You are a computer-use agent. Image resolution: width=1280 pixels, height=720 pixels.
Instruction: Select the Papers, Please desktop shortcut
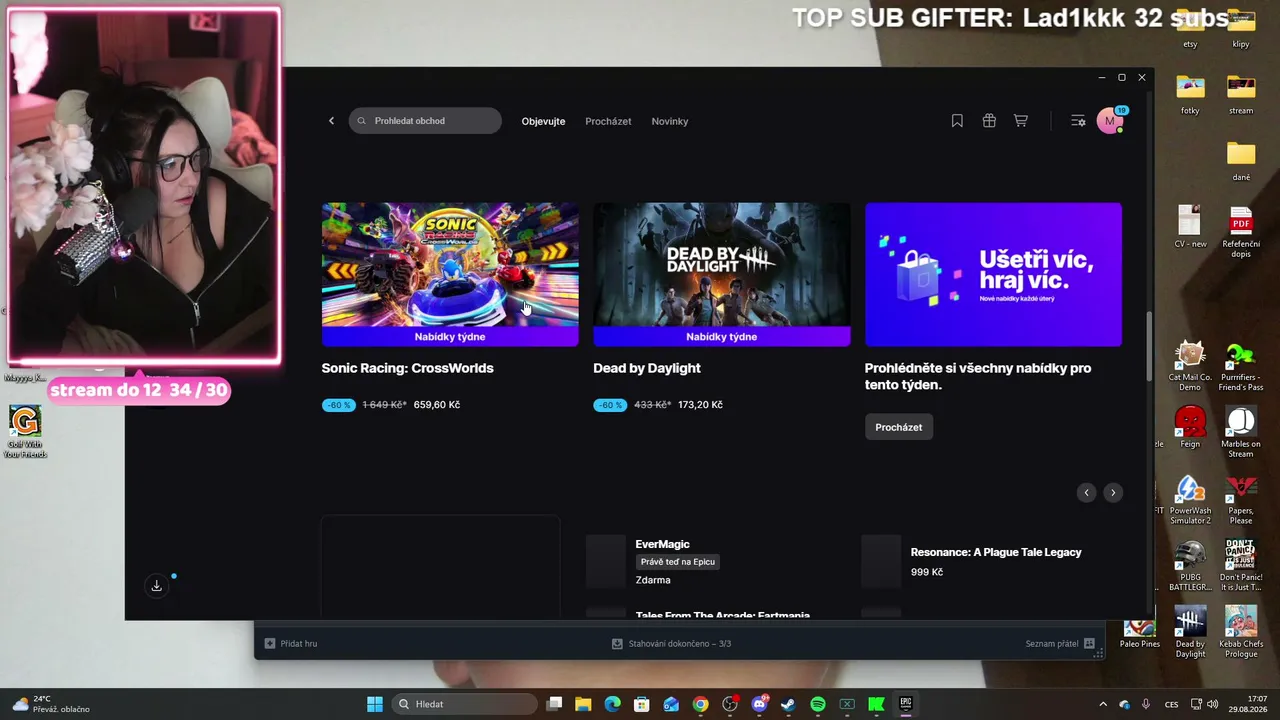1241,500
